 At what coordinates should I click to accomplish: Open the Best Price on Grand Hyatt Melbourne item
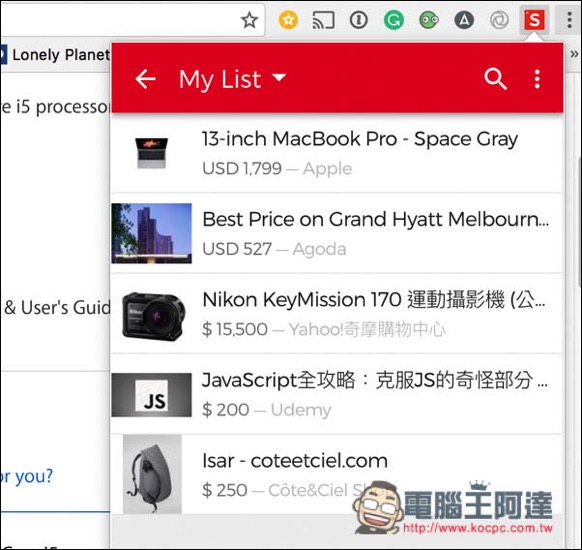click(x=375, y=219)
